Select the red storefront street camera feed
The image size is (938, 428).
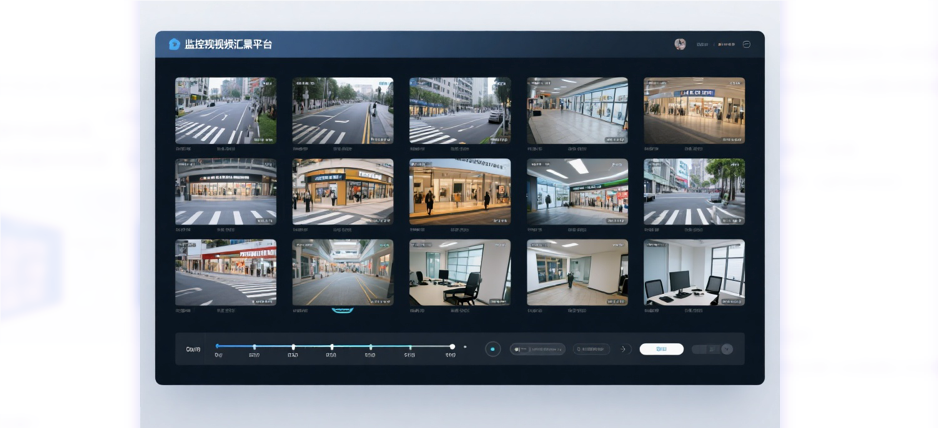point(226,271)
